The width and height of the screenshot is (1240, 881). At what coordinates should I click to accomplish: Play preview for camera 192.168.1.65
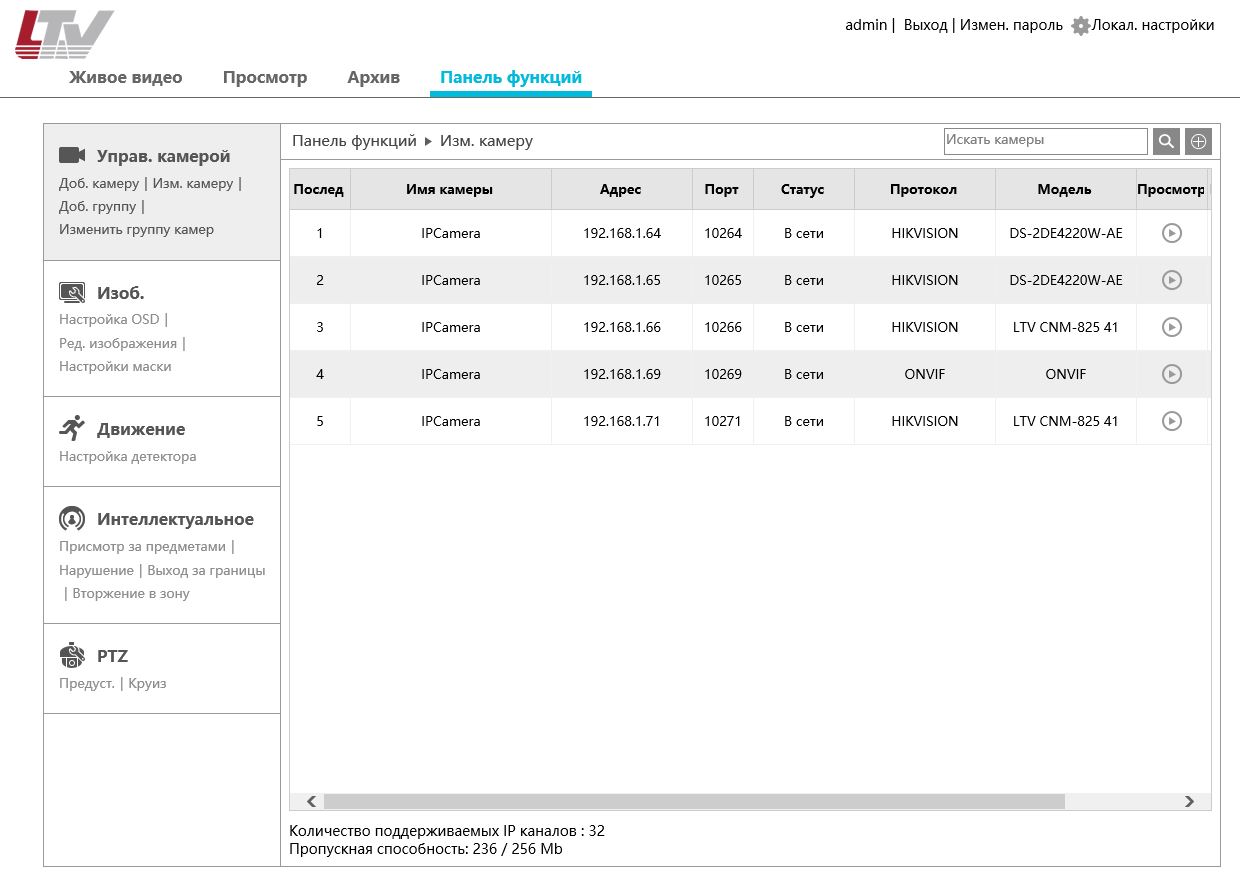coord(1171,280)
